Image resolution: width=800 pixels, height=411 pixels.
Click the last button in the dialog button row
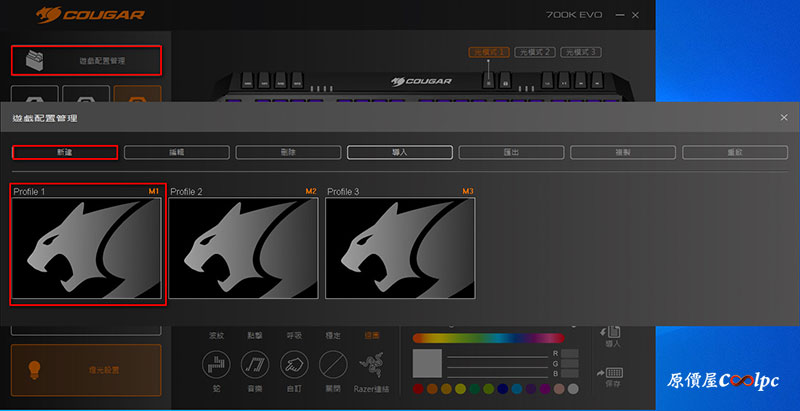click(x=735, y=152)
